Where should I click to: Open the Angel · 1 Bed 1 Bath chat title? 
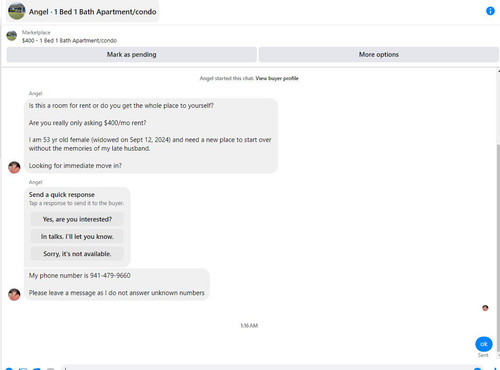[92, 12]
